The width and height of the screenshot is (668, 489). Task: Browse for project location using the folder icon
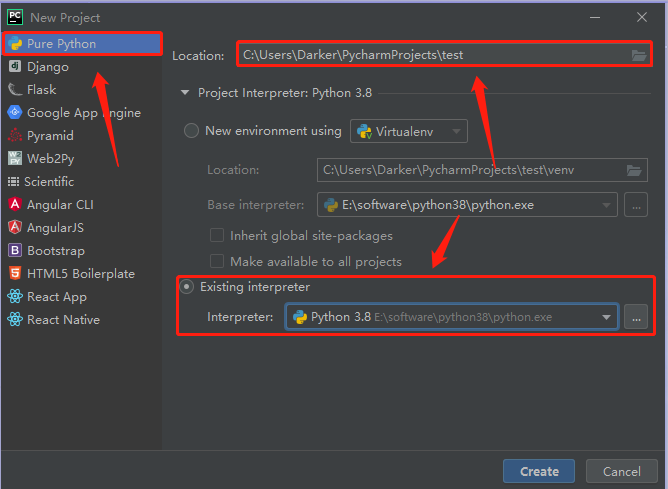coord(639,55)
